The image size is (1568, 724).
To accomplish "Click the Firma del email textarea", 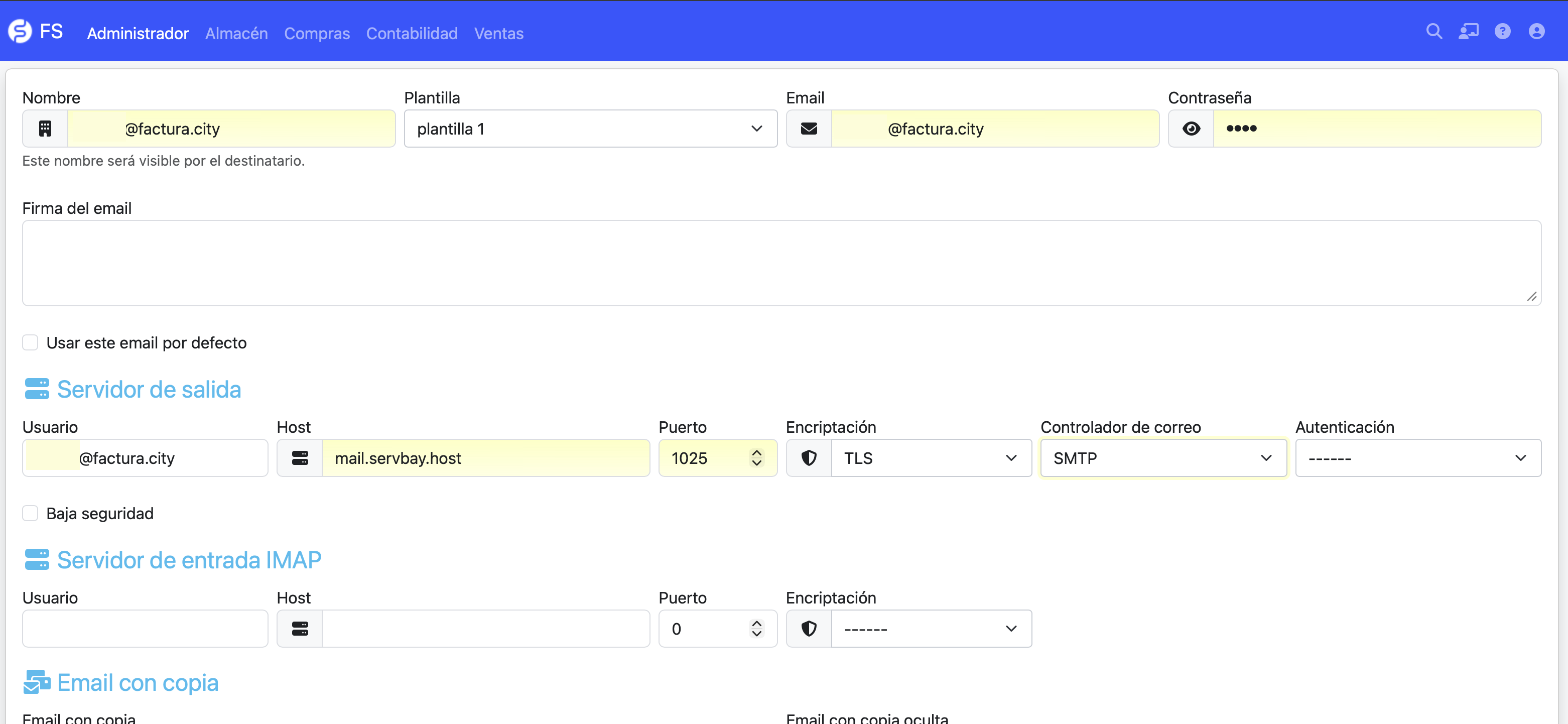I will click(781, 263).
